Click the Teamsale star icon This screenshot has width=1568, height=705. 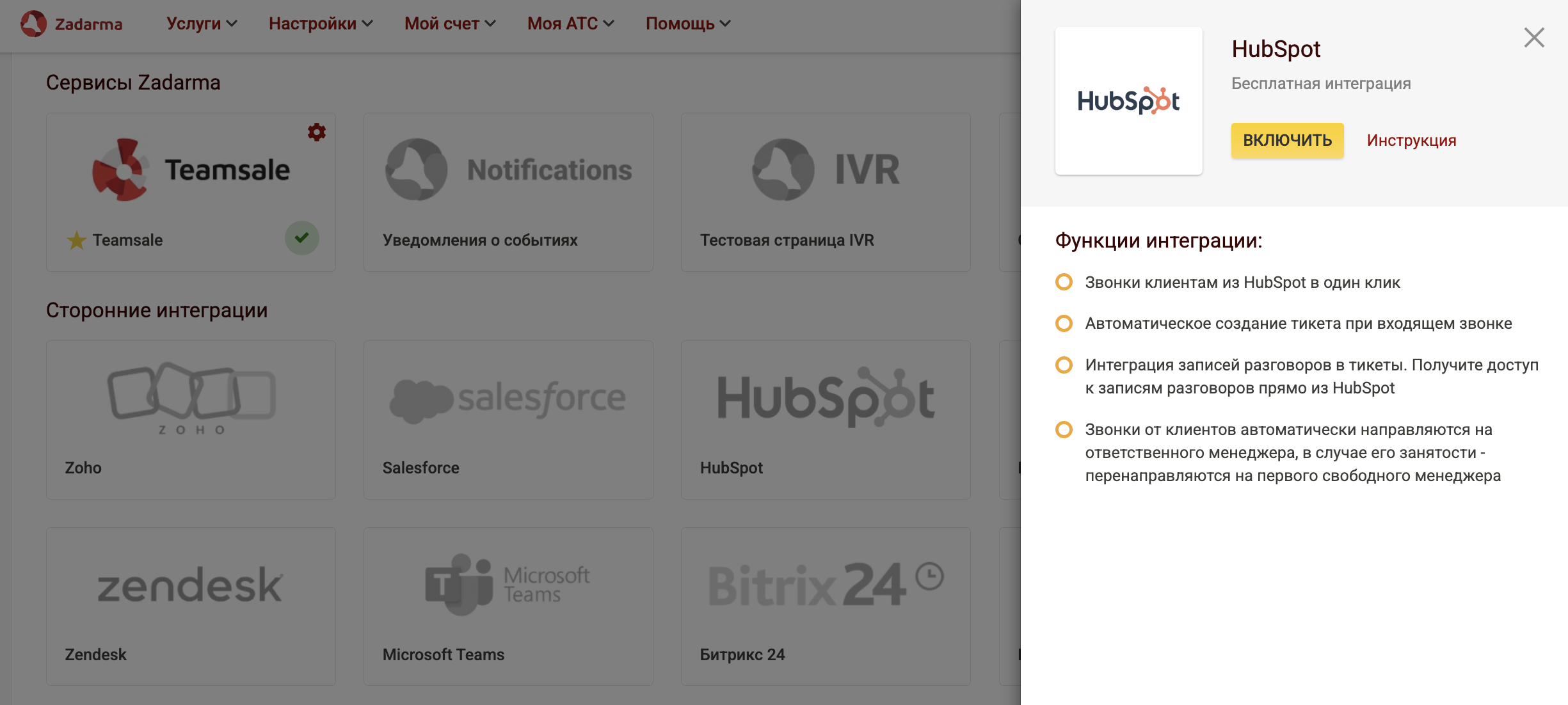[76, 241]
